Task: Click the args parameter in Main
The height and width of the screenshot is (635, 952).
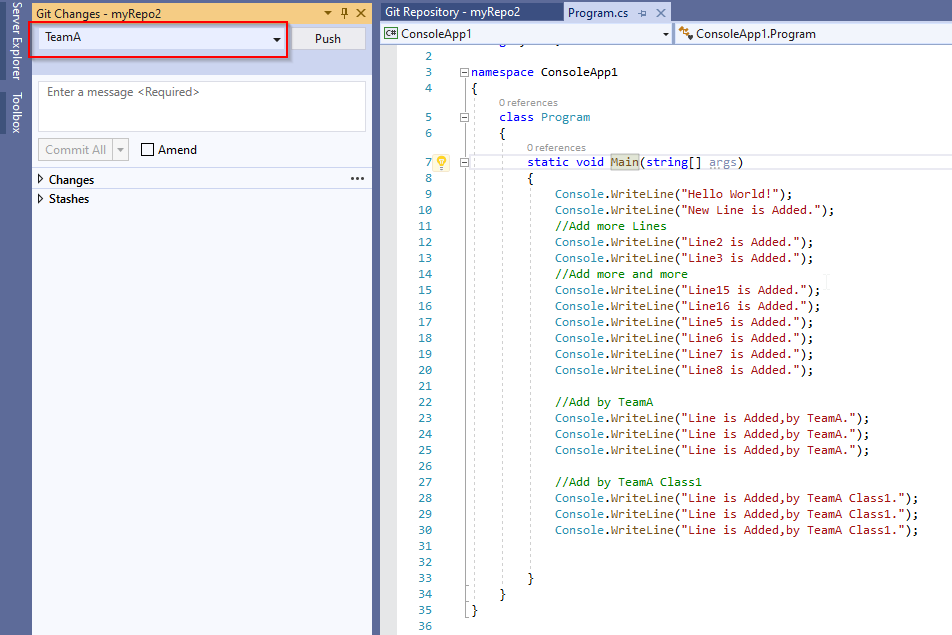Action: point(722,162)
